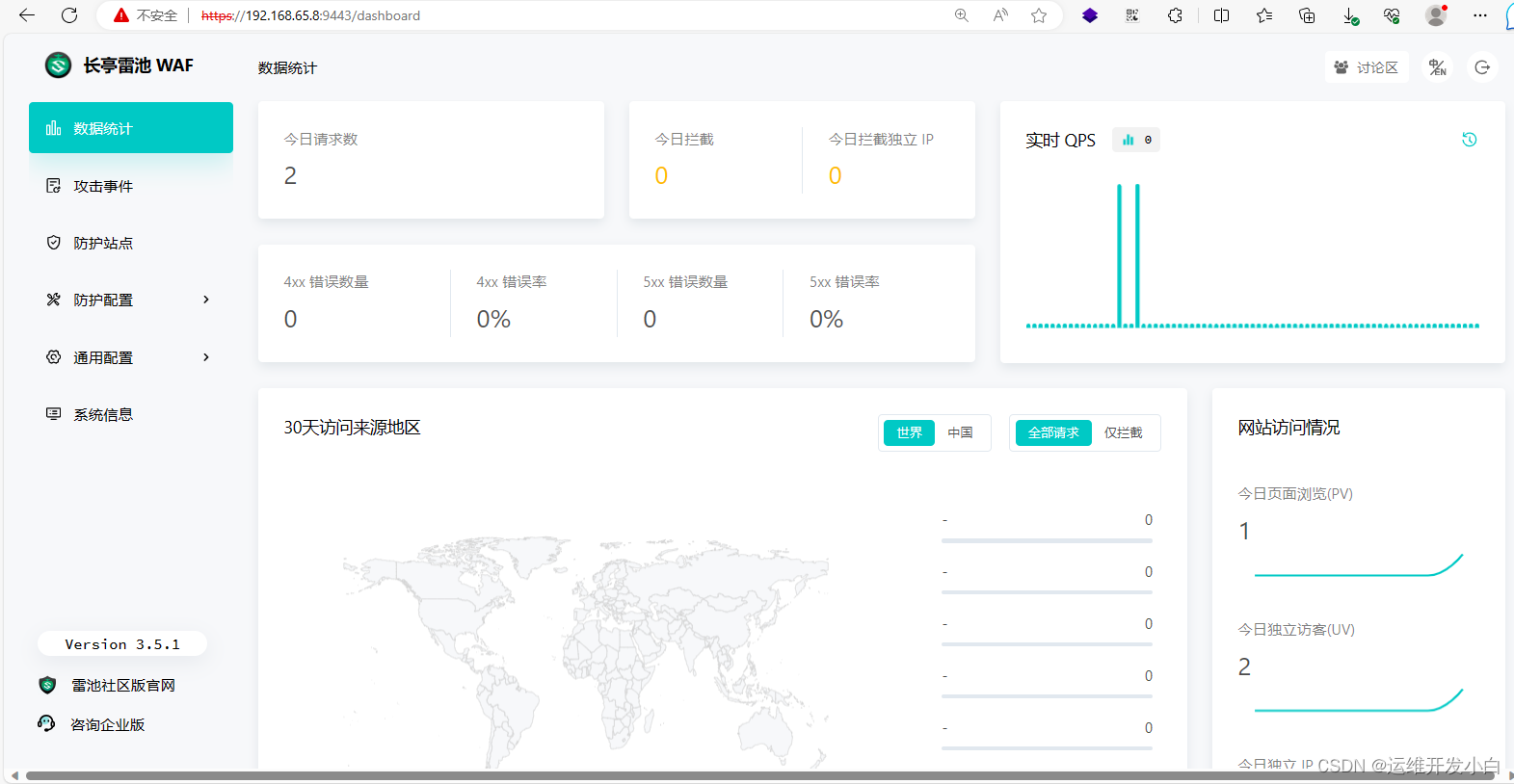
Task: Click the 攻击事件 document icon
Action: pyautogui.click(x=54, y=186)
